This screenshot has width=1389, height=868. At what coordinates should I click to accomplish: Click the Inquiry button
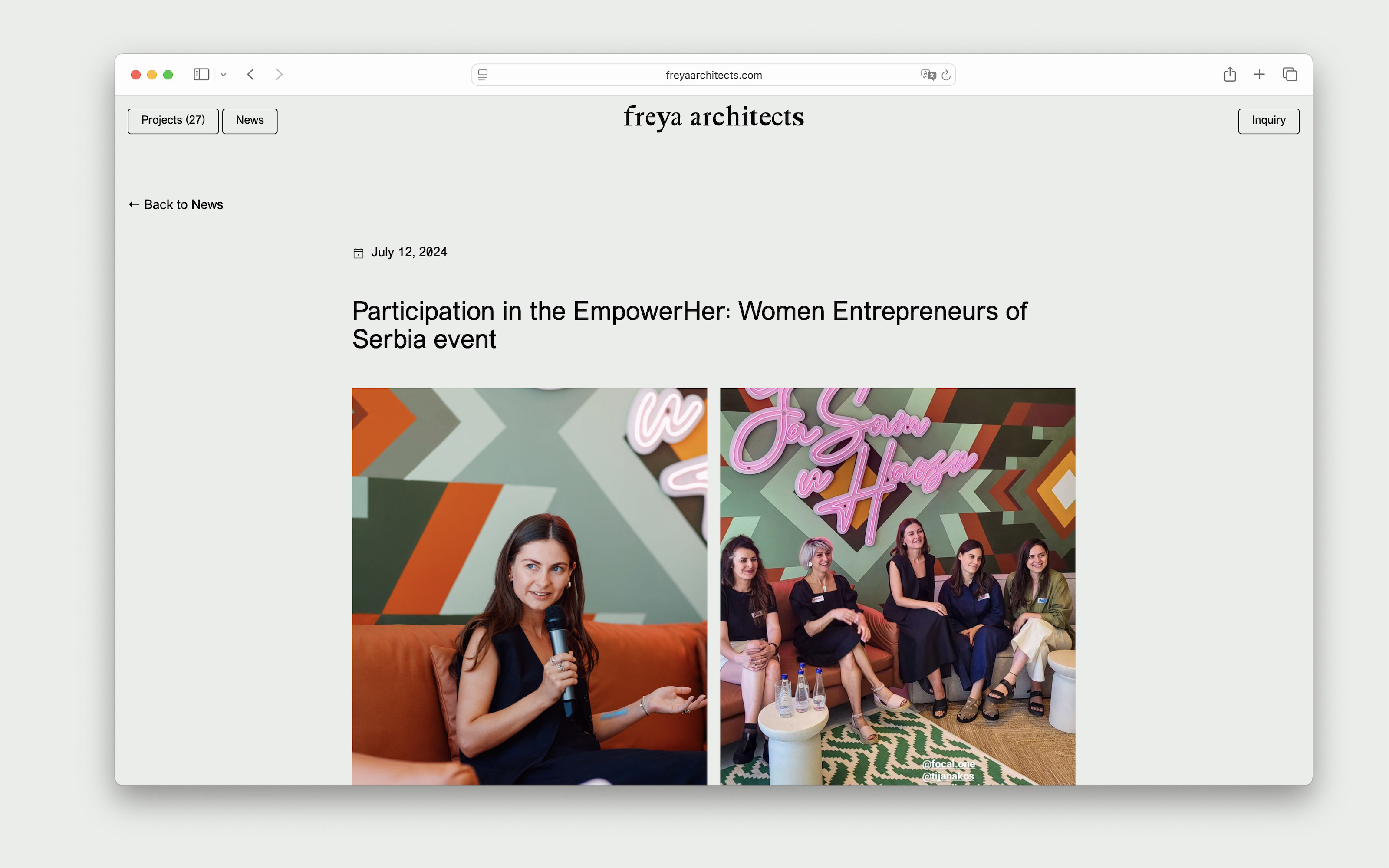click(x=1268, y=121)
